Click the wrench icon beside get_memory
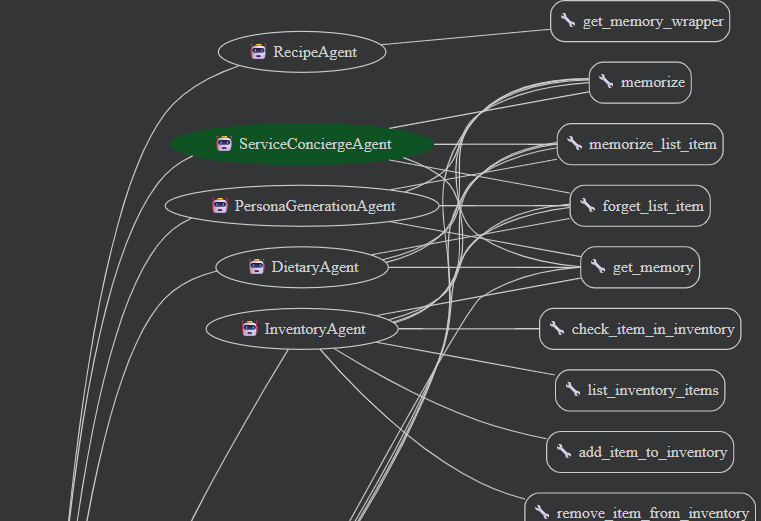Screen dimensions: 761x521 coord(597,266)
